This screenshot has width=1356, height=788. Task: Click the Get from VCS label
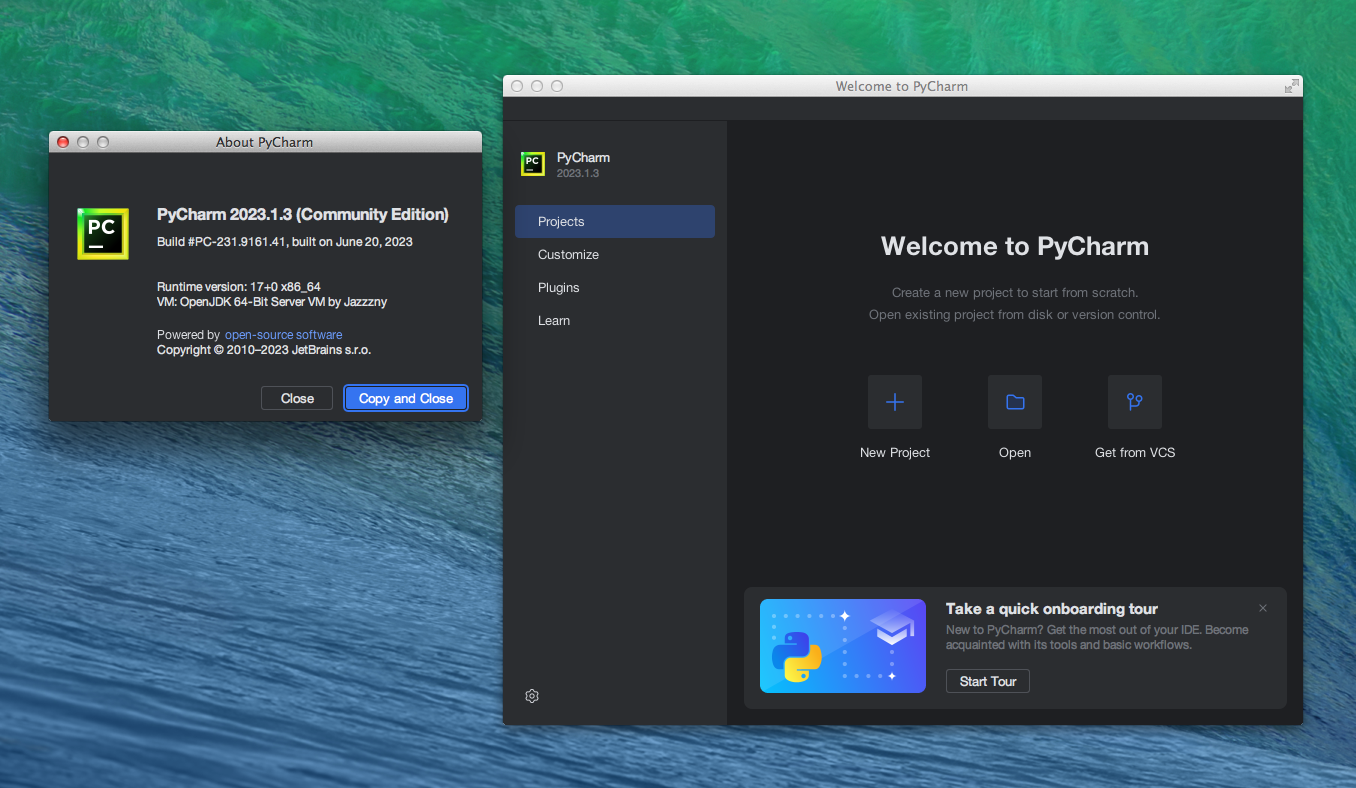pos(1135,453)
